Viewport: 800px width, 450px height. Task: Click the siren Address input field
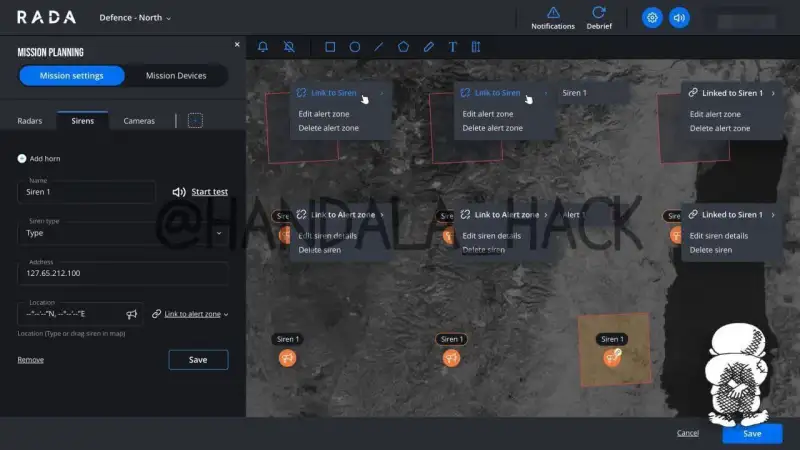point(123,273)
